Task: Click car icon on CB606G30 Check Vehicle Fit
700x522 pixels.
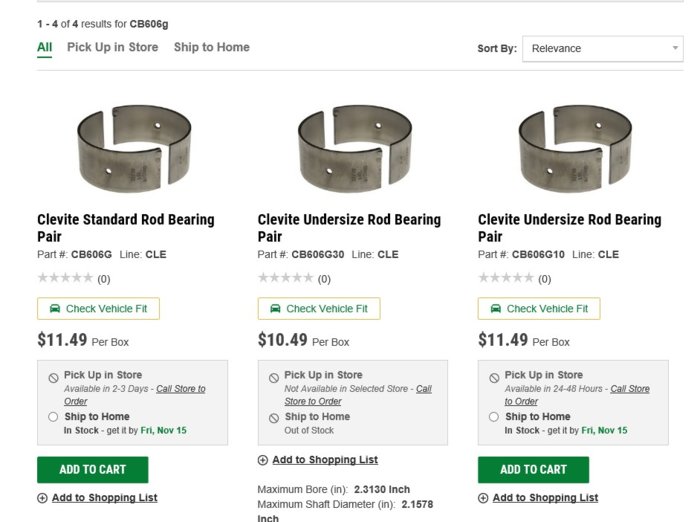Action: pos(275,309)
